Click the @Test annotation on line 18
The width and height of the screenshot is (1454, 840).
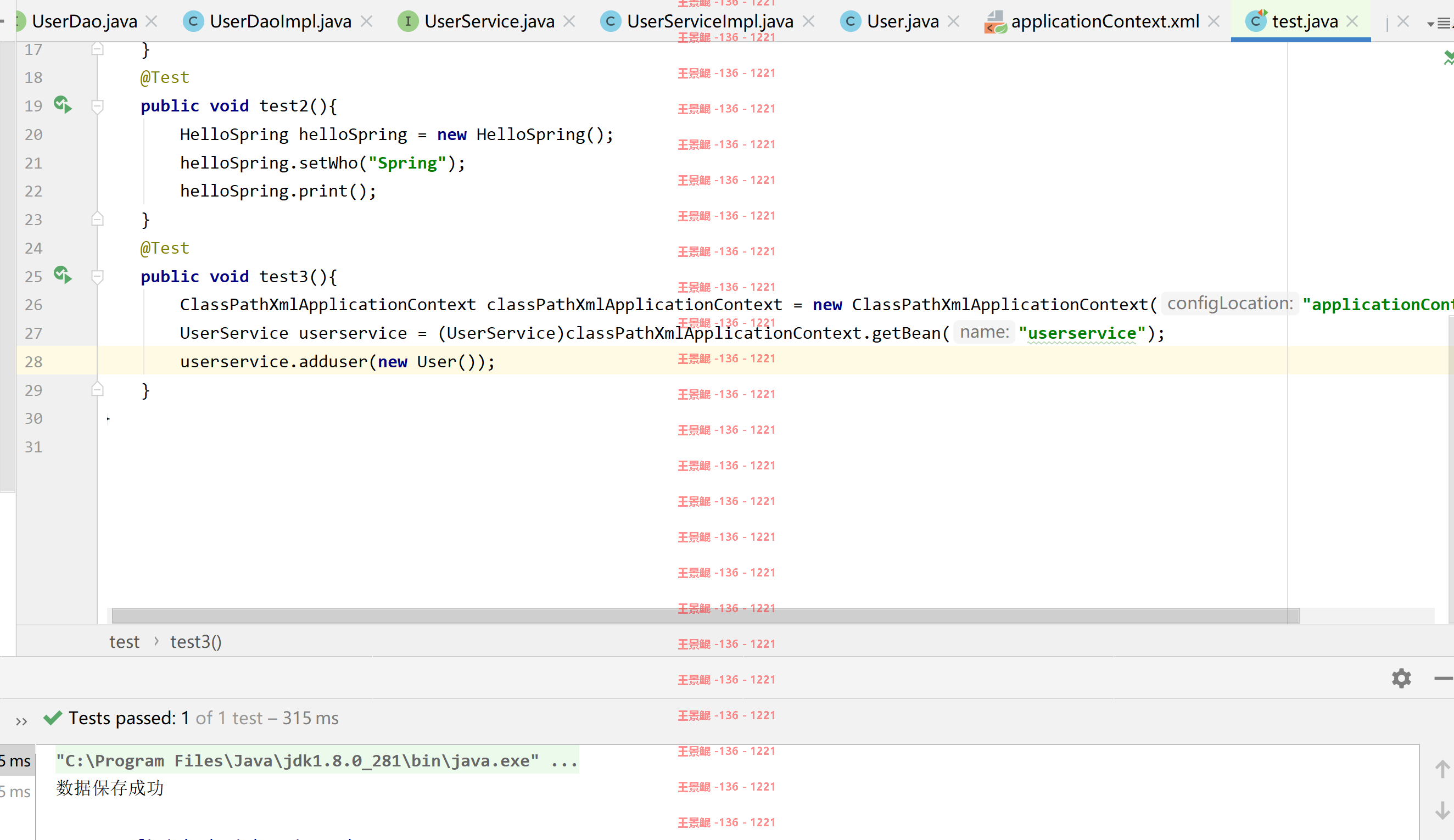coord(164,77)
